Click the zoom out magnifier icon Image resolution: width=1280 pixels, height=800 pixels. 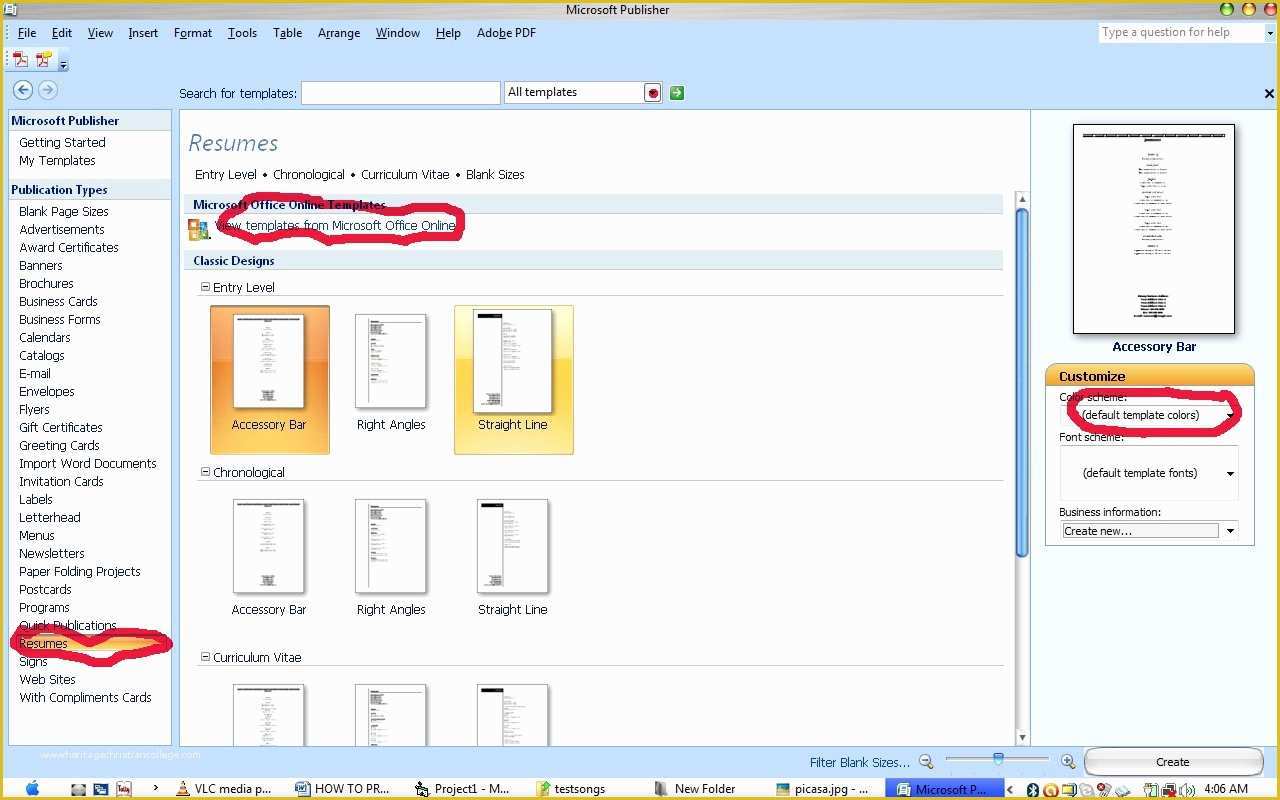pos(926,762)
